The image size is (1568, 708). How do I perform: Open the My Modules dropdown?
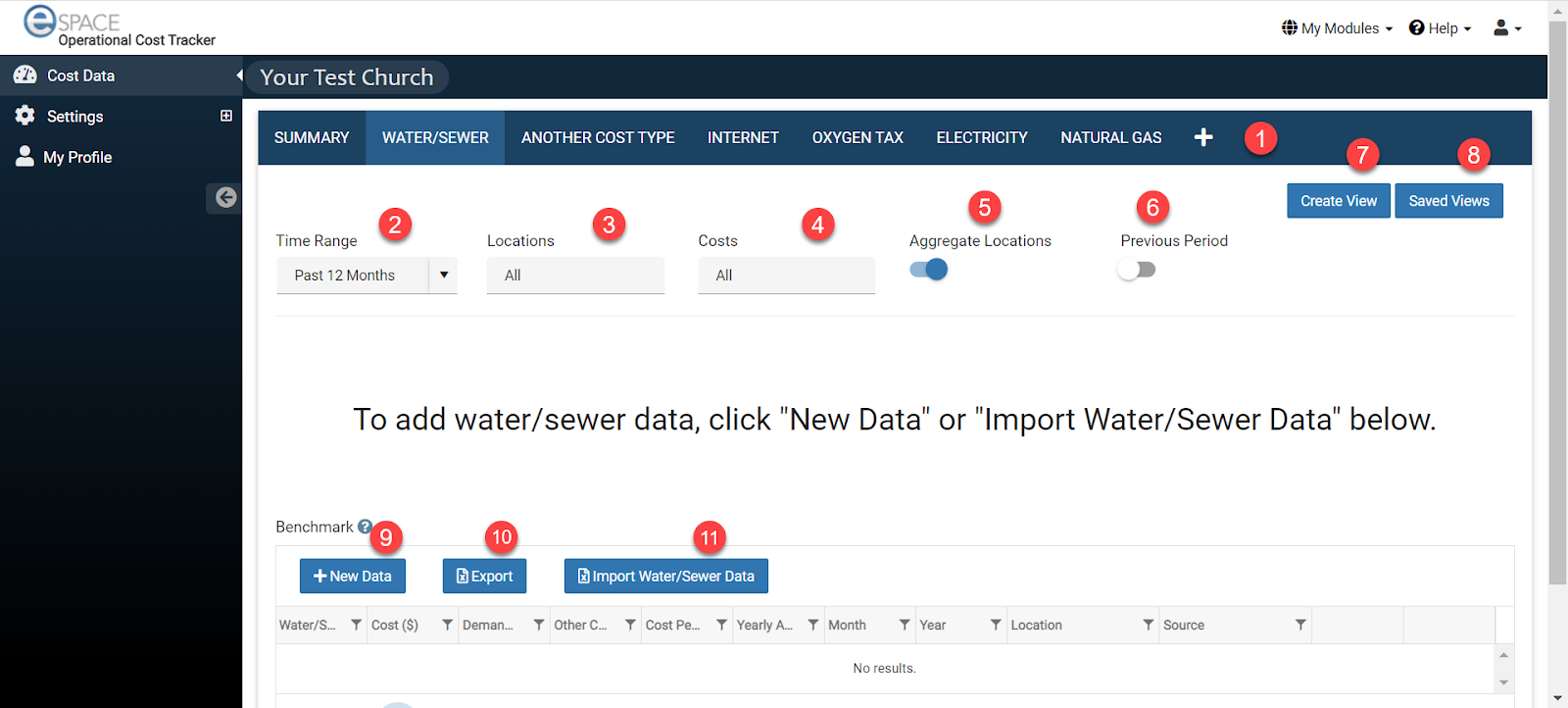click(x=1337, y=28)
